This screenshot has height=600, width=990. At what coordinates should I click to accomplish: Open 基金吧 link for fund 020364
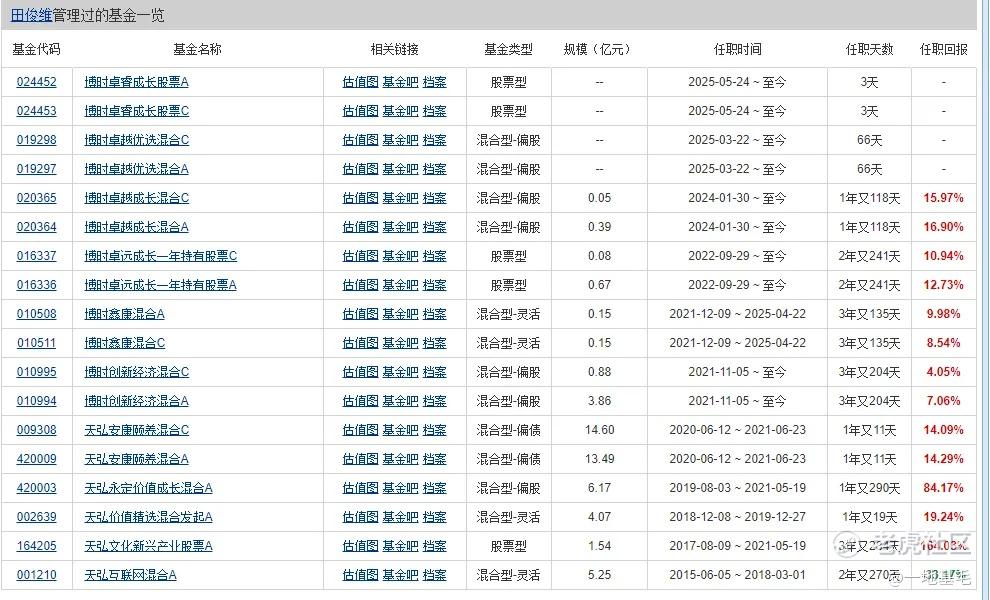click(400, 227)
